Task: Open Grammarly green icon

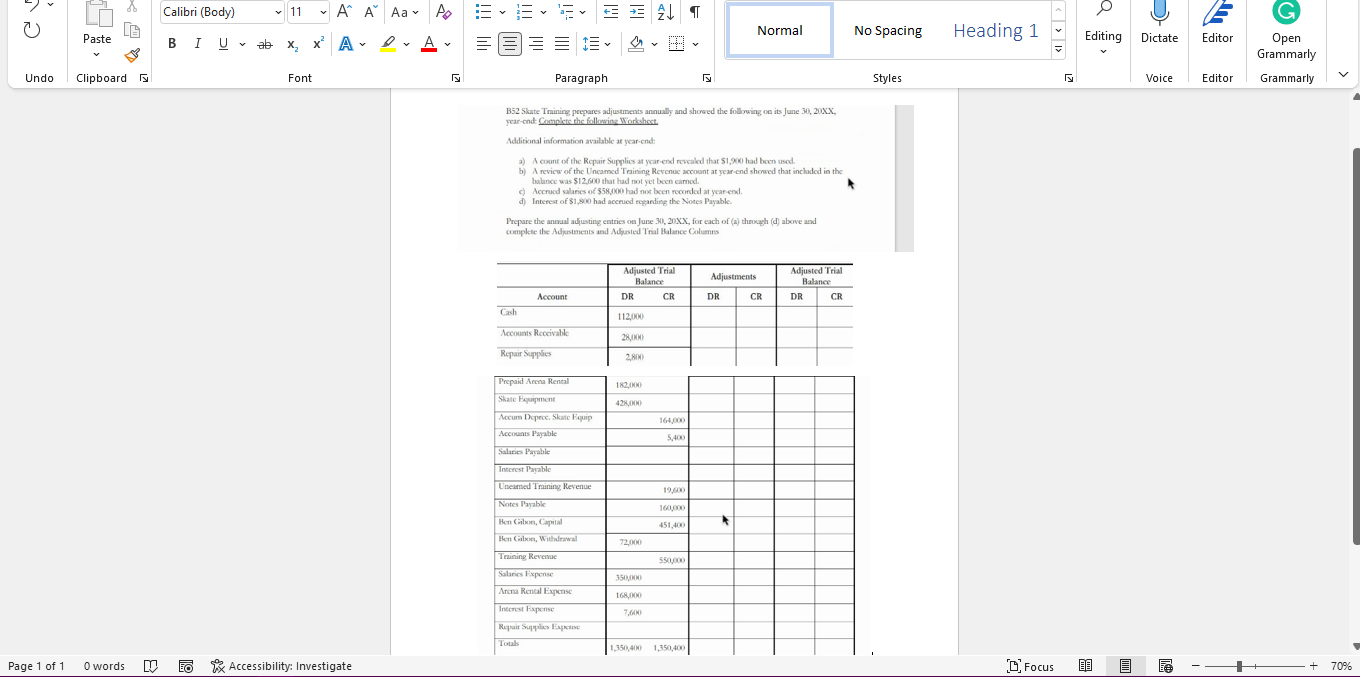Action: (x=1286, y=12)
